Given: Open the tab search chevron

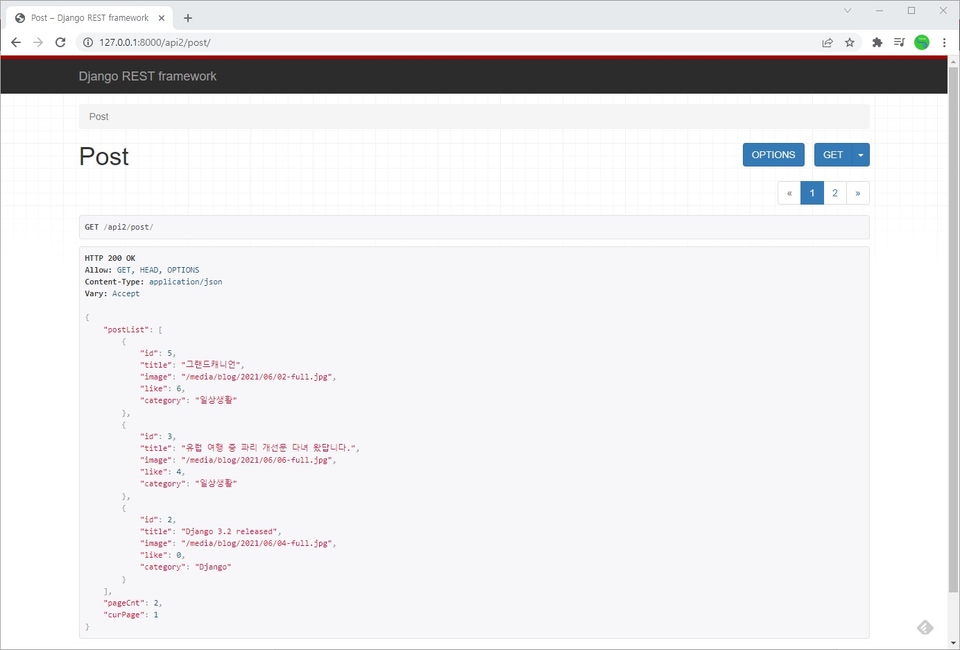Looking at the screenshot, I should click(x=847, y=10).
